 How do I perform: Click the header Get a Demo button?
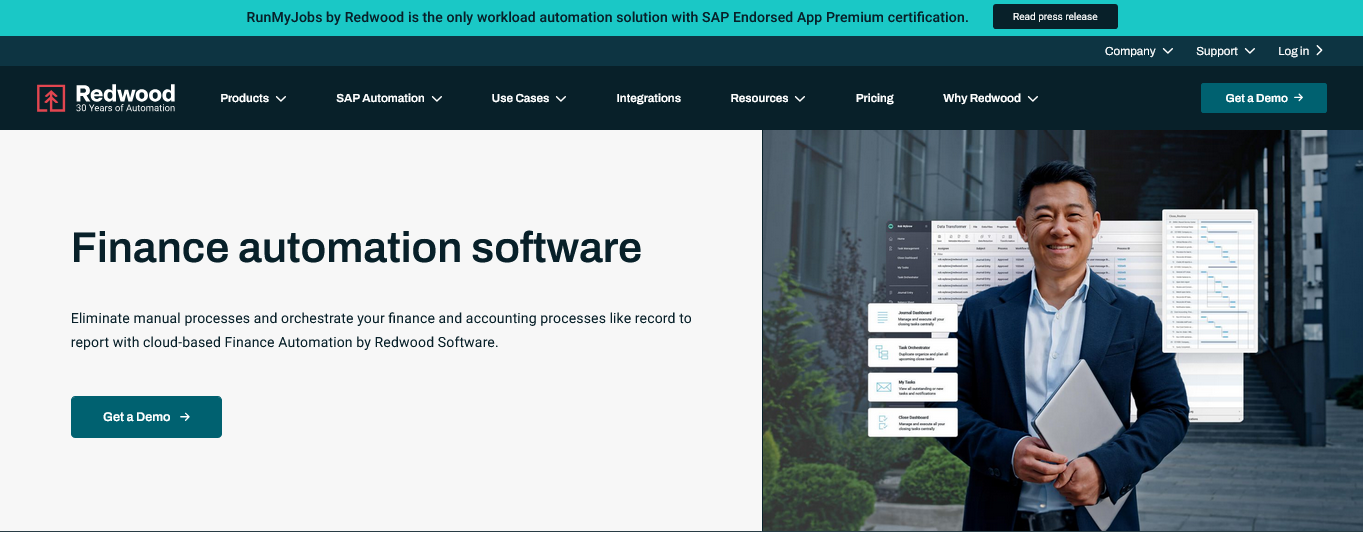point(1264,98)
